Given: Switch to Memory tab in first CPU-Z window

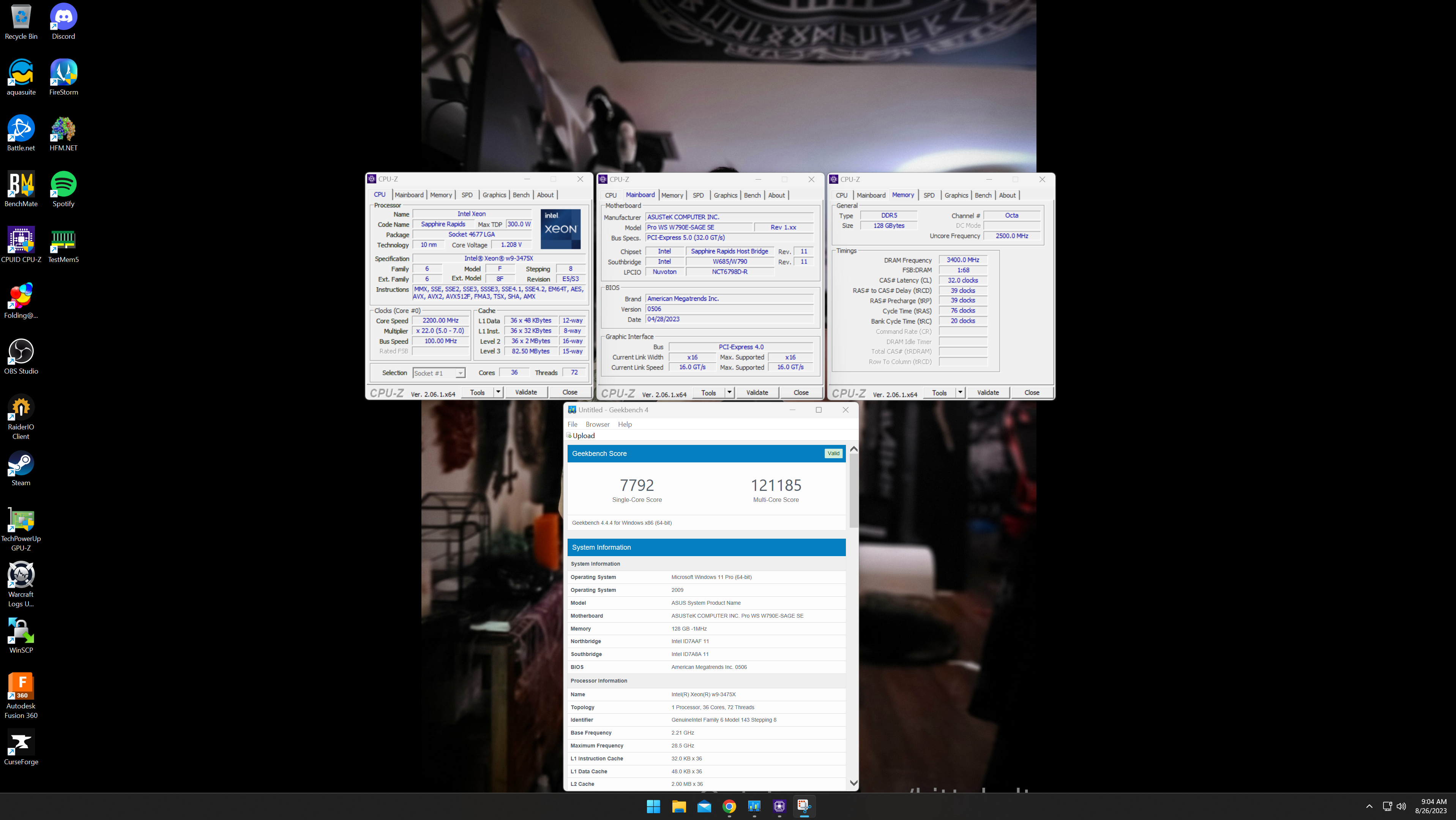Looking at the screenshot, I should tap(441, 195).
